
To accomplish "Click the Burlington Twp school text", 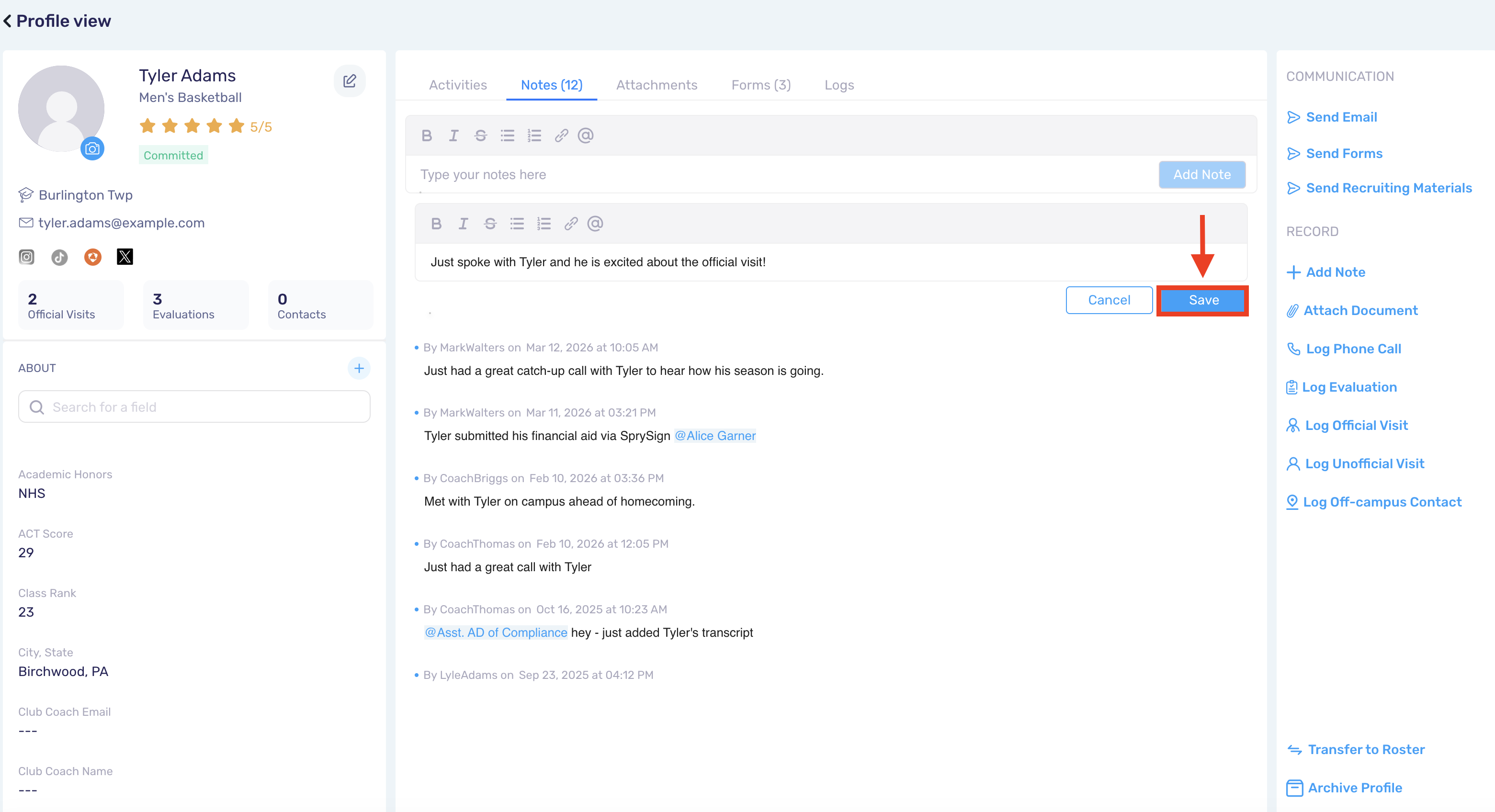I will pyautogui.click(x=85, y=195).
